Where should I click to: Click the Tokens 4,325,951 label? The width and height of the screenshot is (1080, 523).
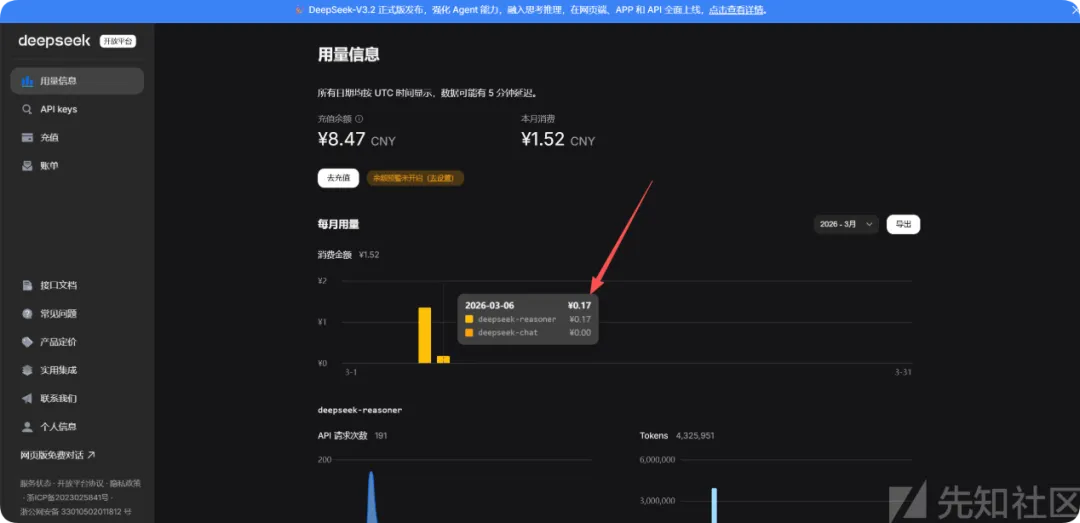click(x=677, y=435)
